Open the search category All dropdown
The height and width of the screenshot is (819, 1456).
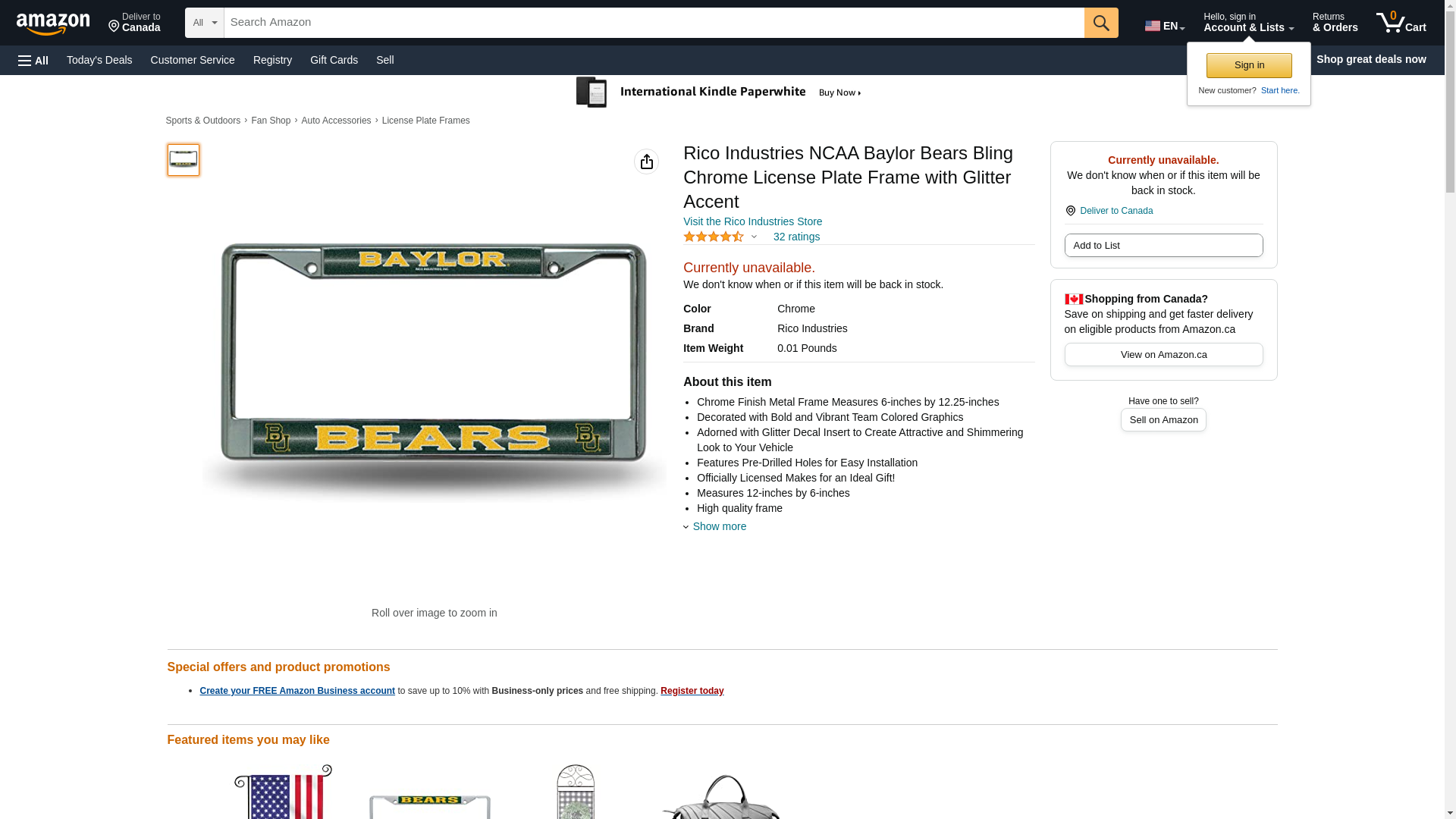204,23
